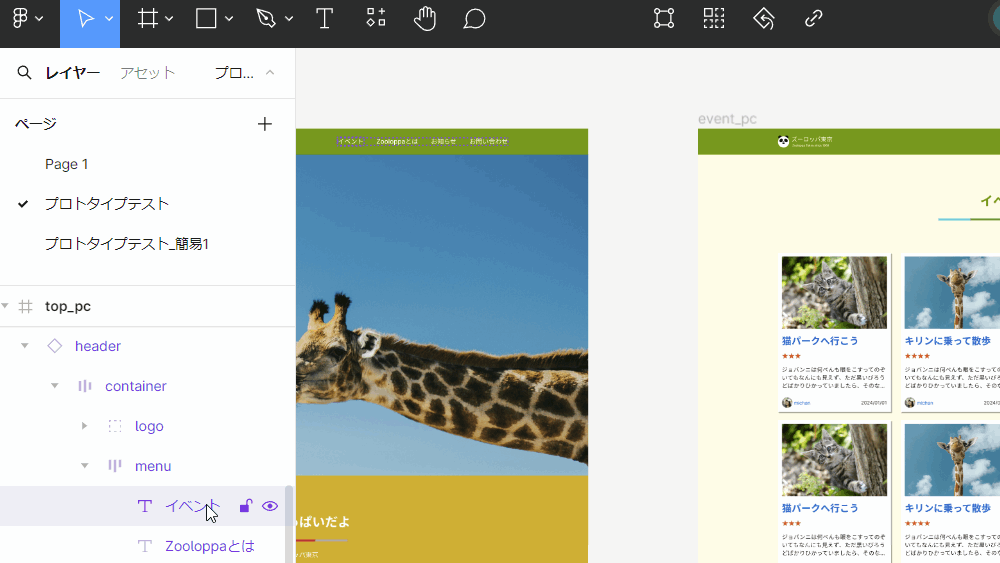
Task: Switch to the アセット tab
Action: click(x=147, y=73)
